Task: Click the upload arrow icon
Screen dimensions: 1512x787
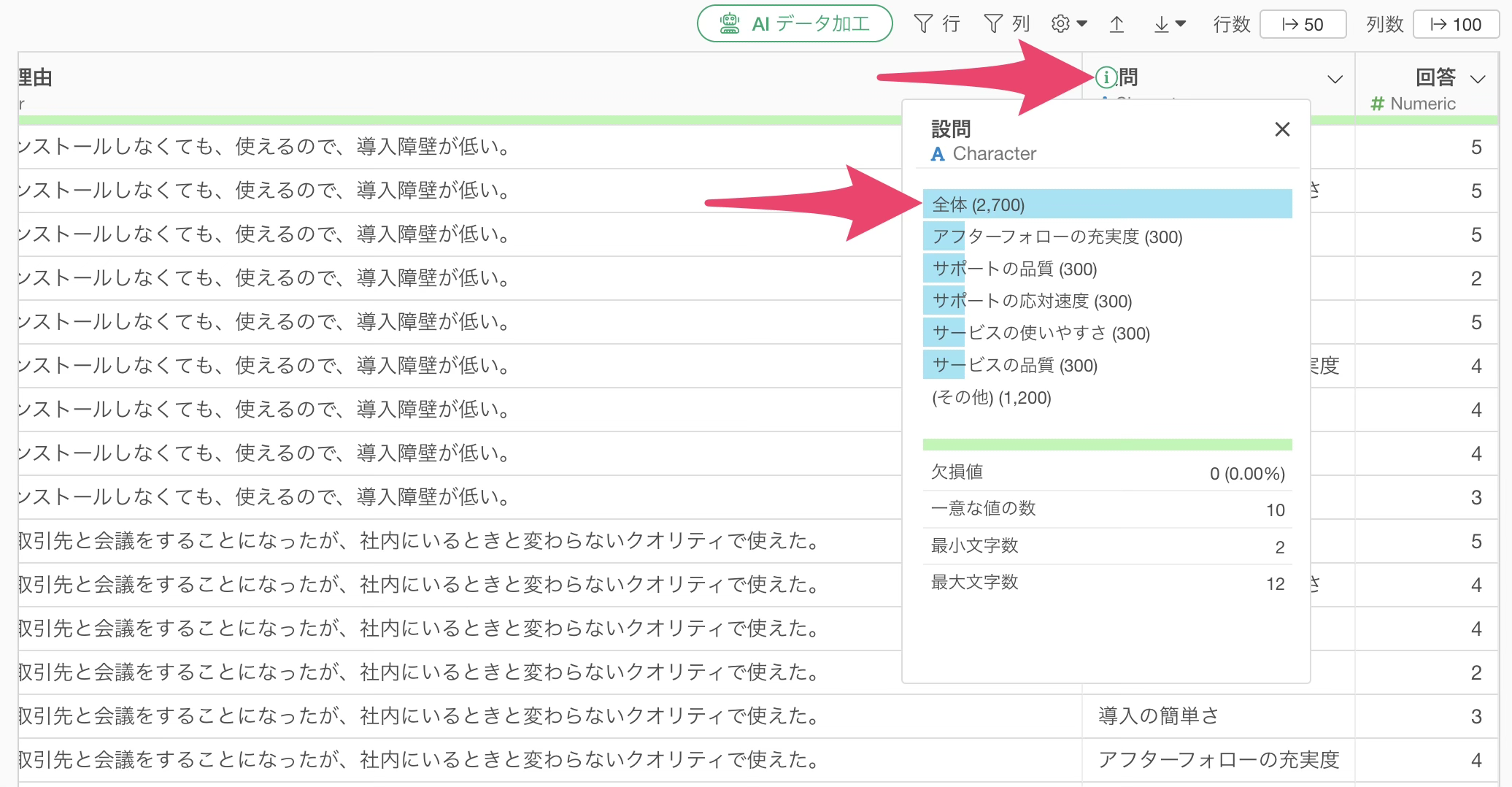Action: (1116, 24)
